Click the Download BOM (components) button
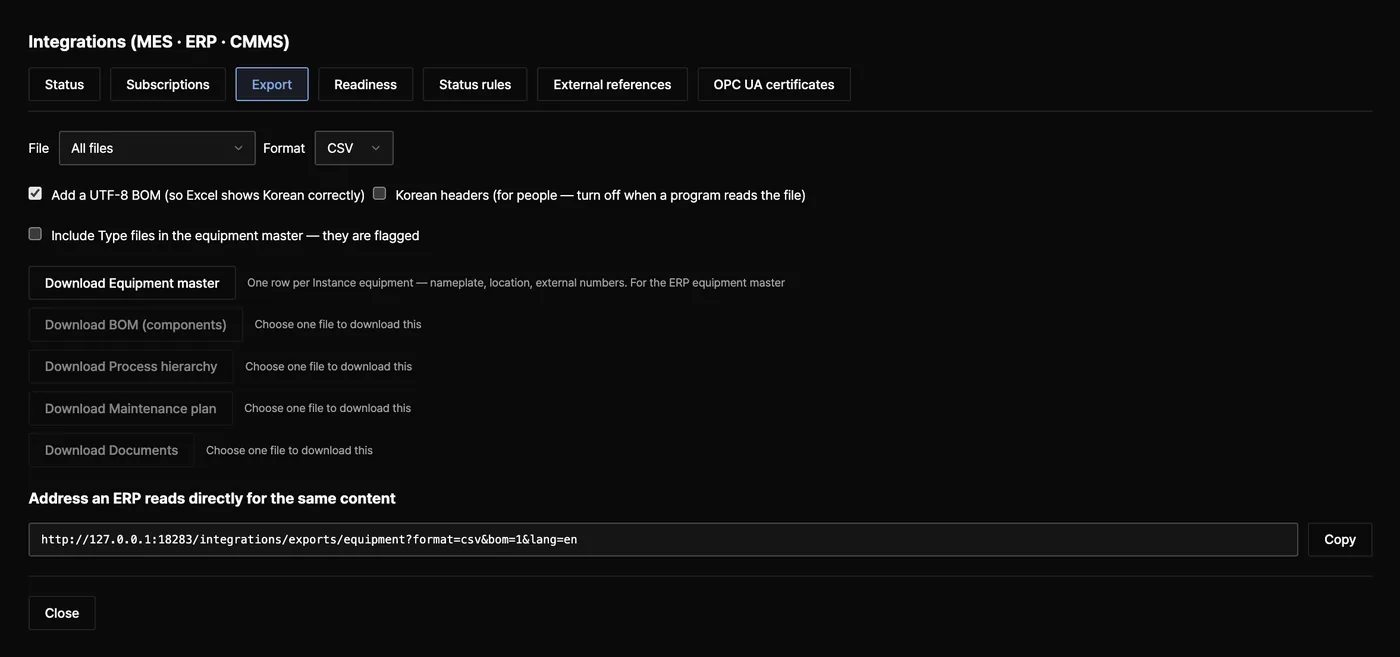 click(136, 325)
